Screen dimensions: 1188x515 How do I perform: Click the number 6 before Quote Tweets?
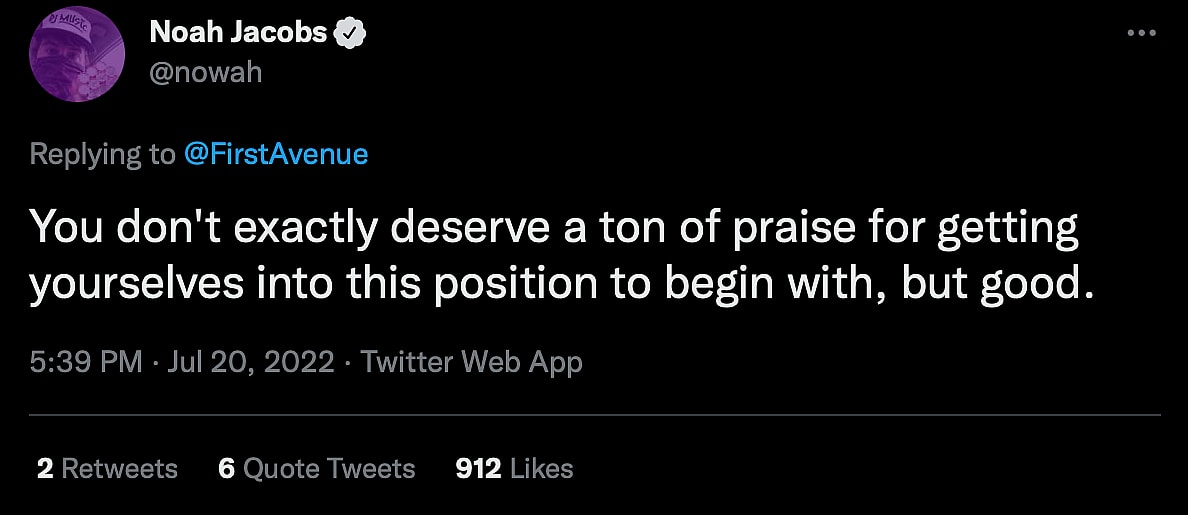(226, 468)
